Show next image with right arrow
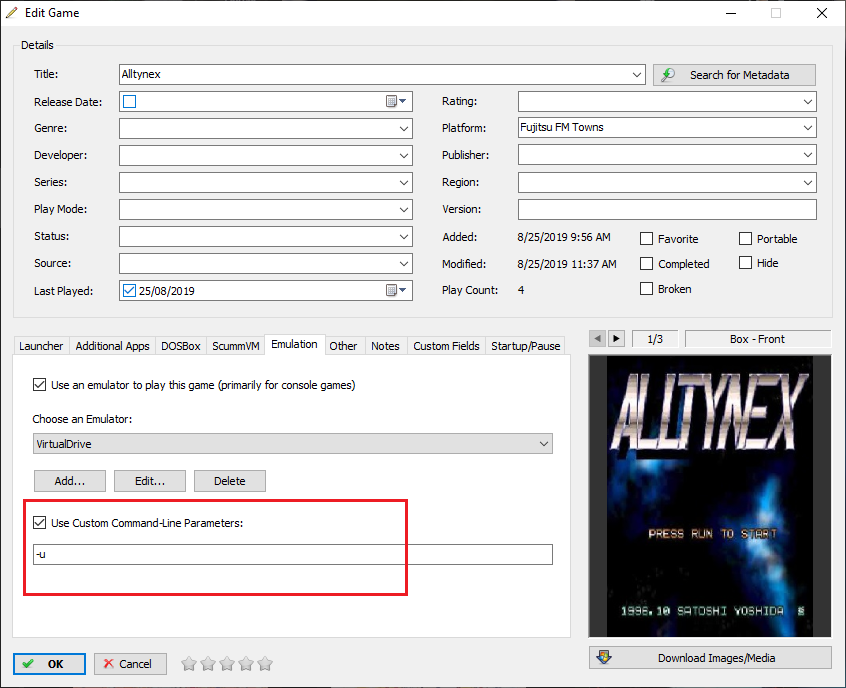846x688 pixels. 616,339
